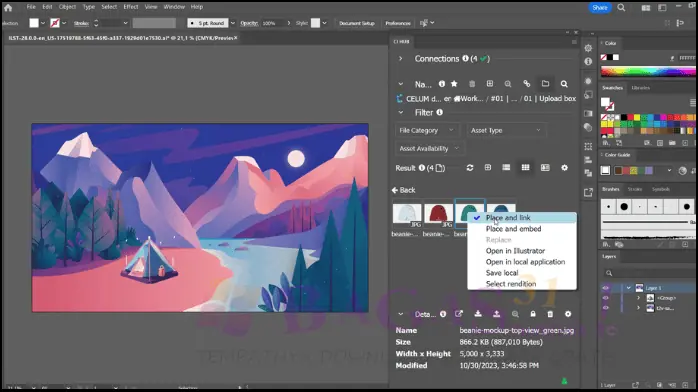This screenshot has width=698, height=392.
Task: Open the File Category dropdown
Action: pos(427,130)
